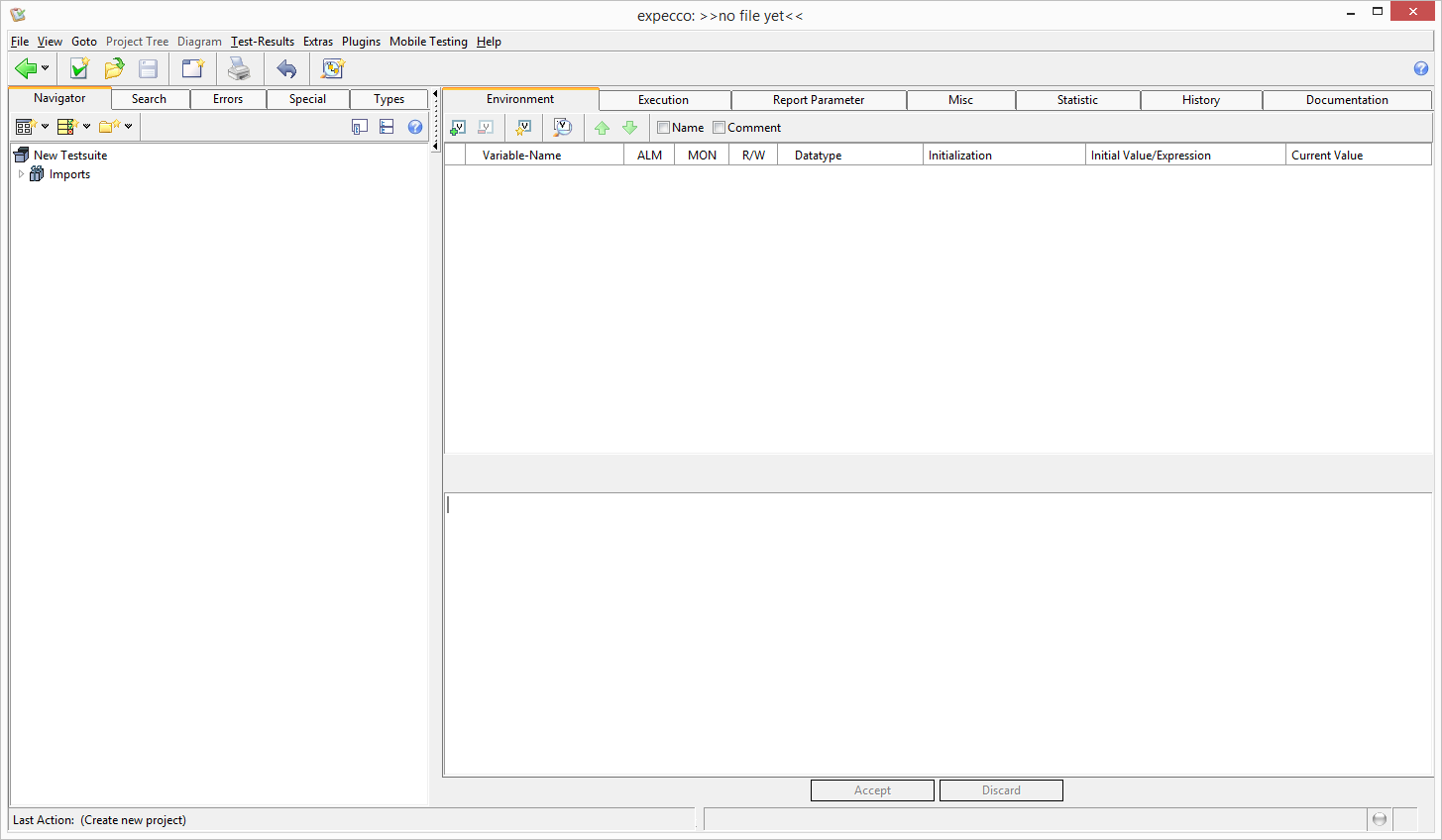The width and height of the screenshot is (1442, 840).
Task: Move variable up with green arrow
Action: tap(602, 128)
